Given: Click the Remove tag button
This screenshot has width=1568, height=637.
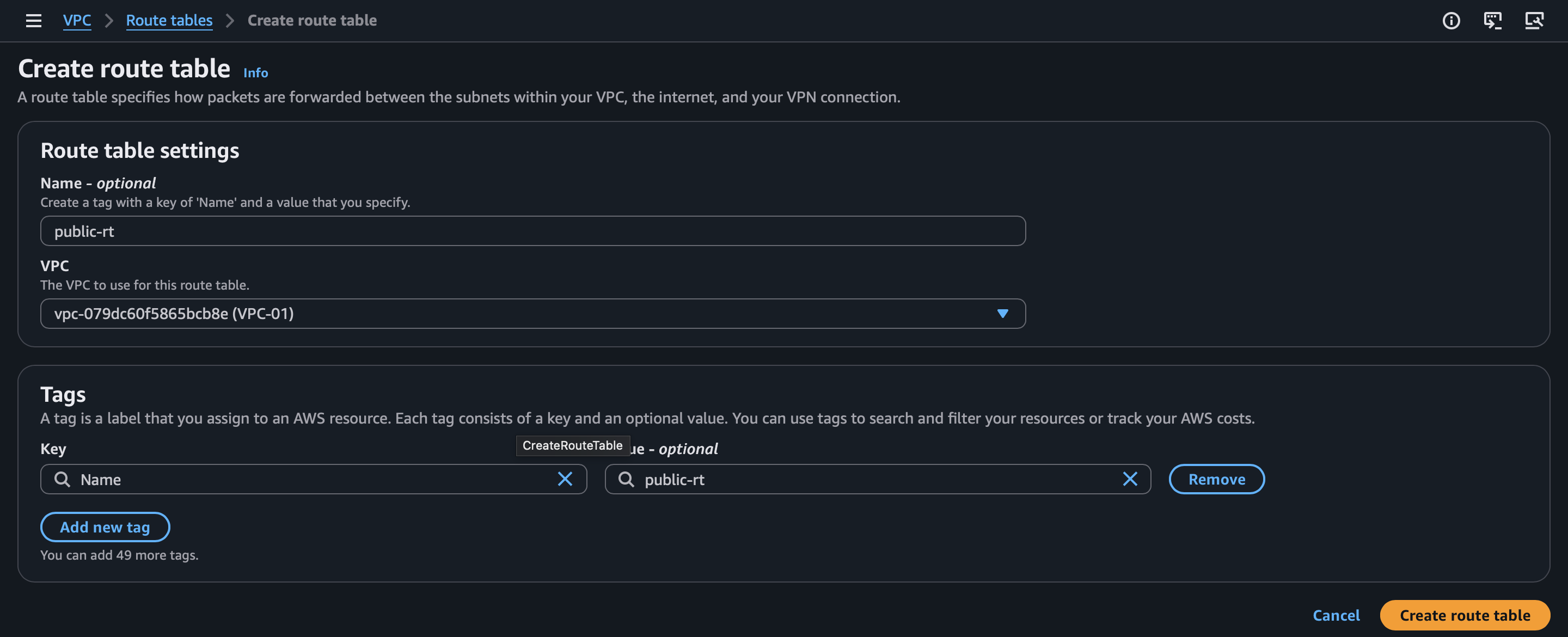Looking at the screenshot, I should pyautogui.click(x=1216, y=479).
